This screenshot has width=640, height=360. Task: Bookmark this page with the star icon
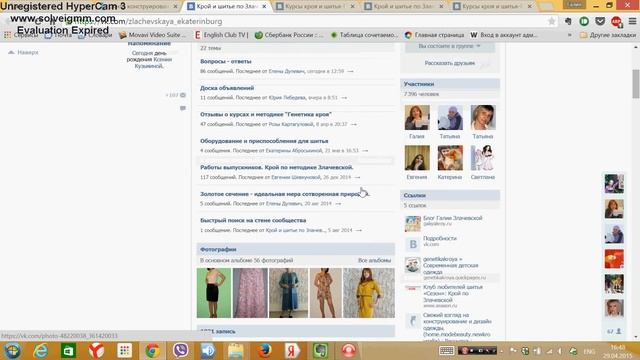551,21
